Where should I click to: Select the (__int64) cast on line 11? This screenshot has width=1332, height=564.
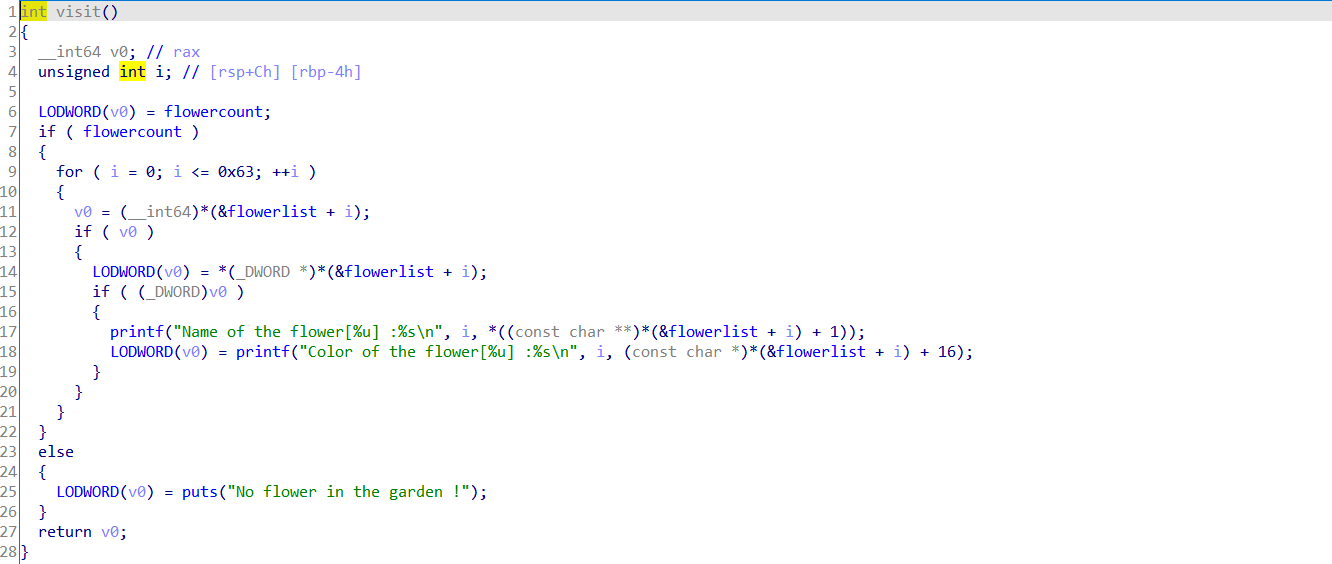tap(159, 211)
